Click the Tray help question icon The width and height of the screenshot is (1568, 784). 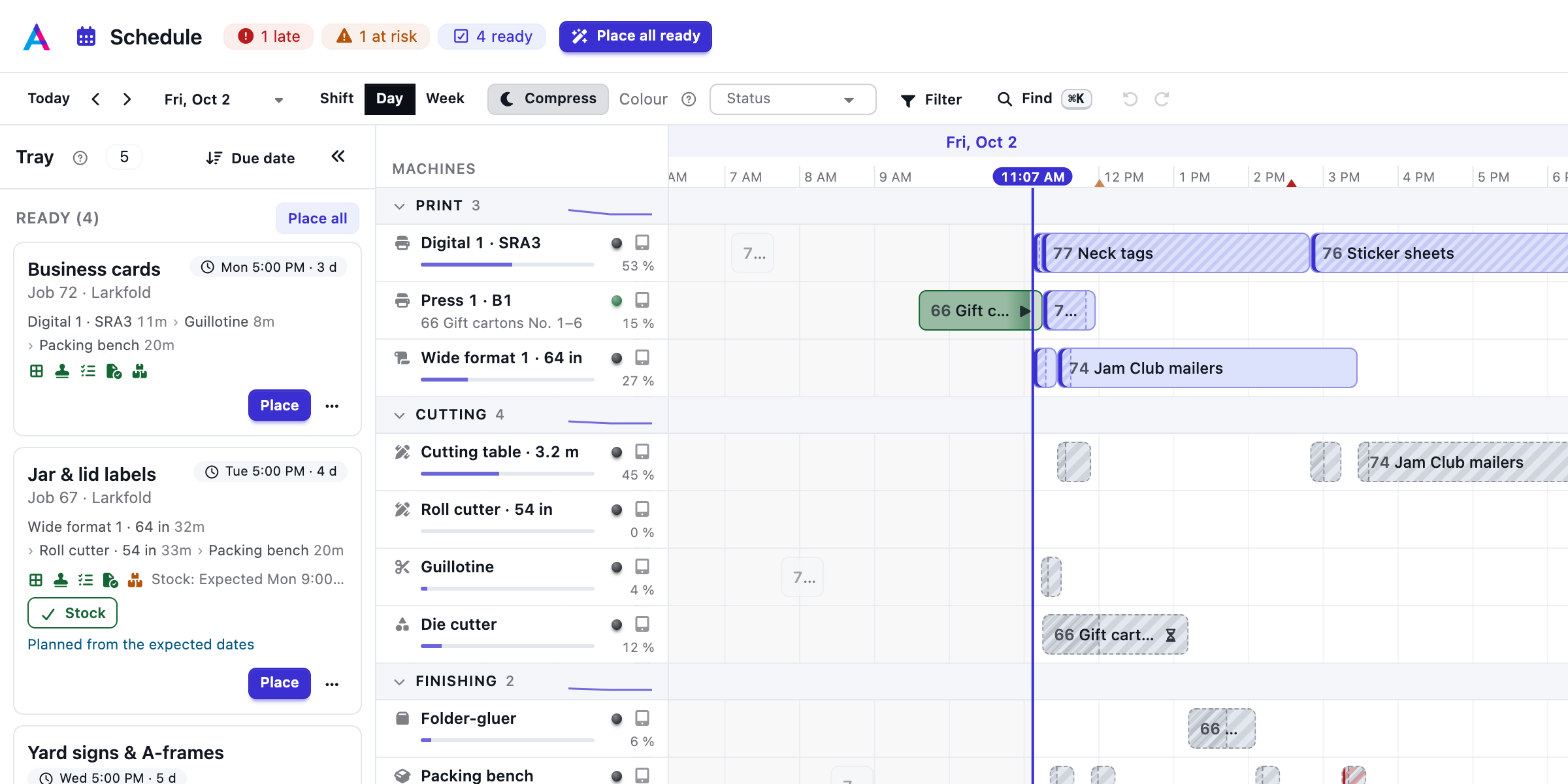point(80,158)
